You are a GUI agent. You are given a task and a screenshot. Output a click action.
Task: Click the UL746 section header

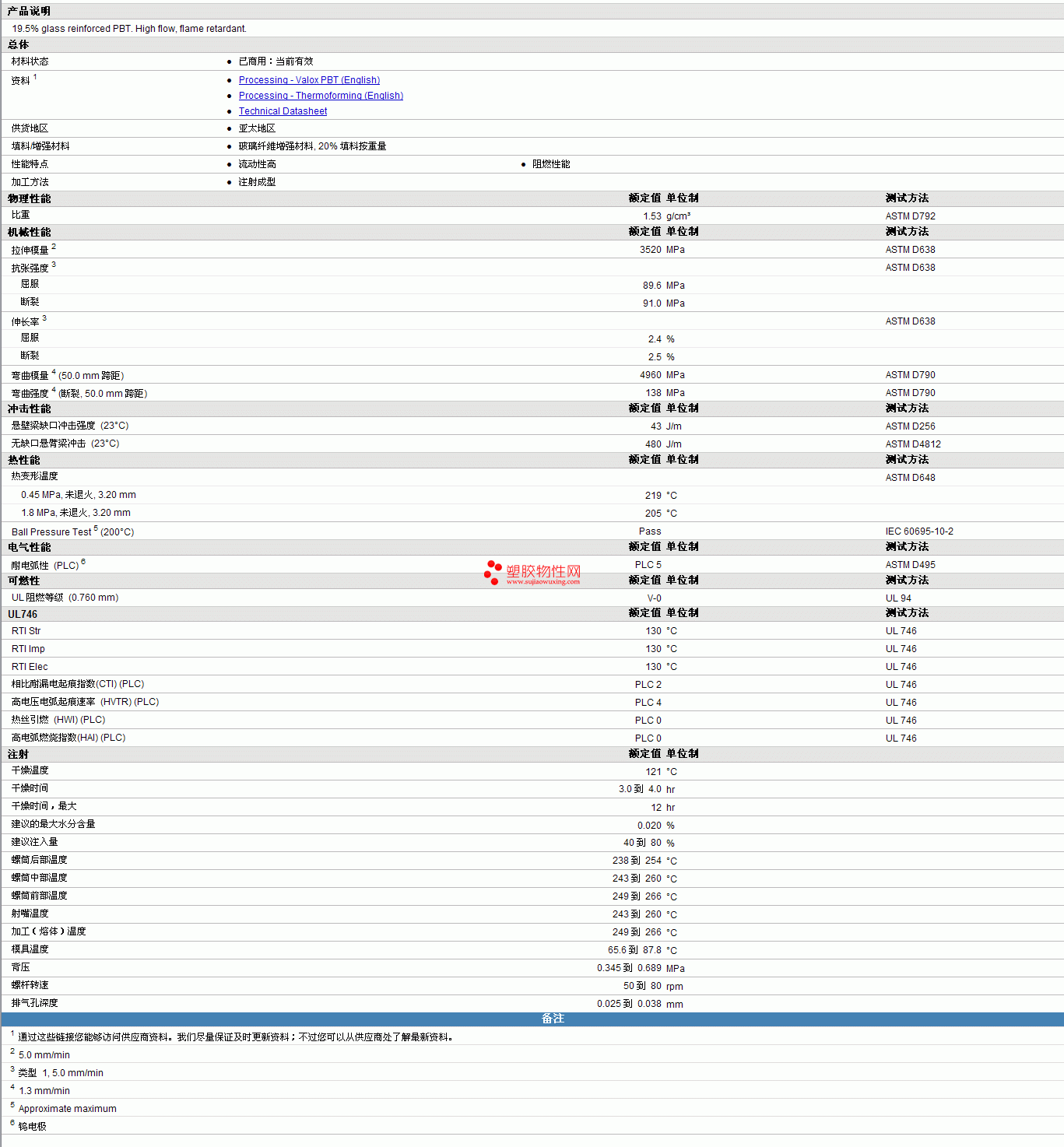point(23,614)
